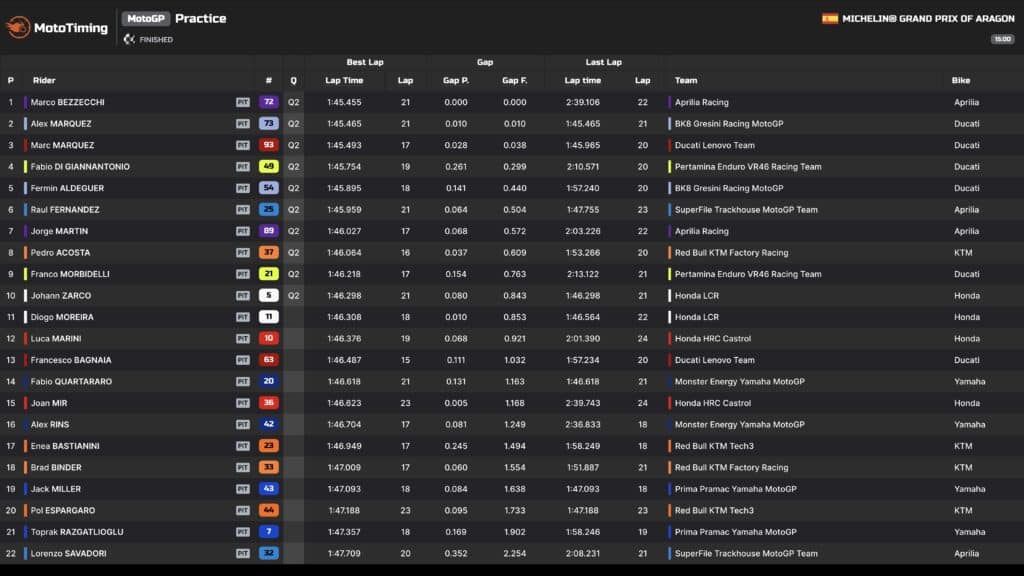1024x576 pixels.
Task: Click the MotoGP class badge
Action: [146, 19]
